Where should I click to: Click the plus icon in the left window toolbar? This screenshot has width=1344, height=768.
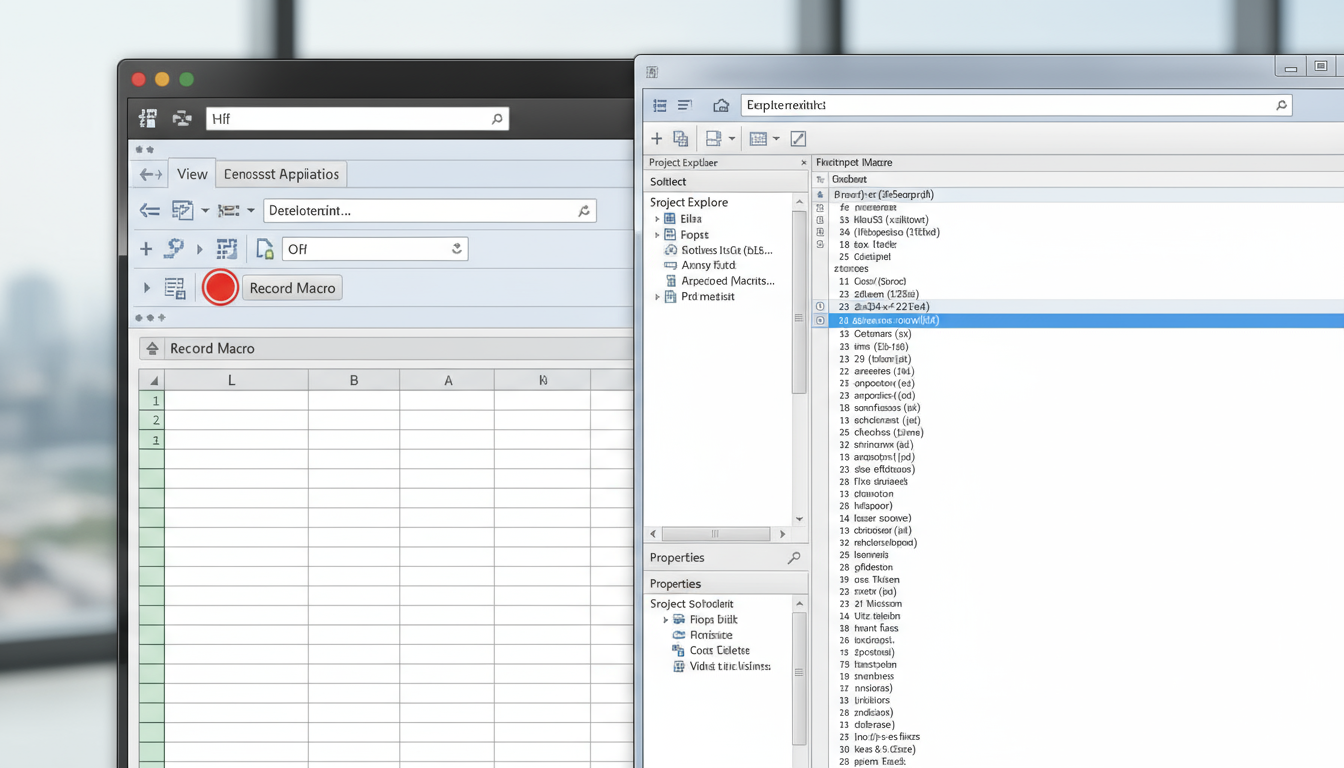pyautogui.click(x=146, y=249)
